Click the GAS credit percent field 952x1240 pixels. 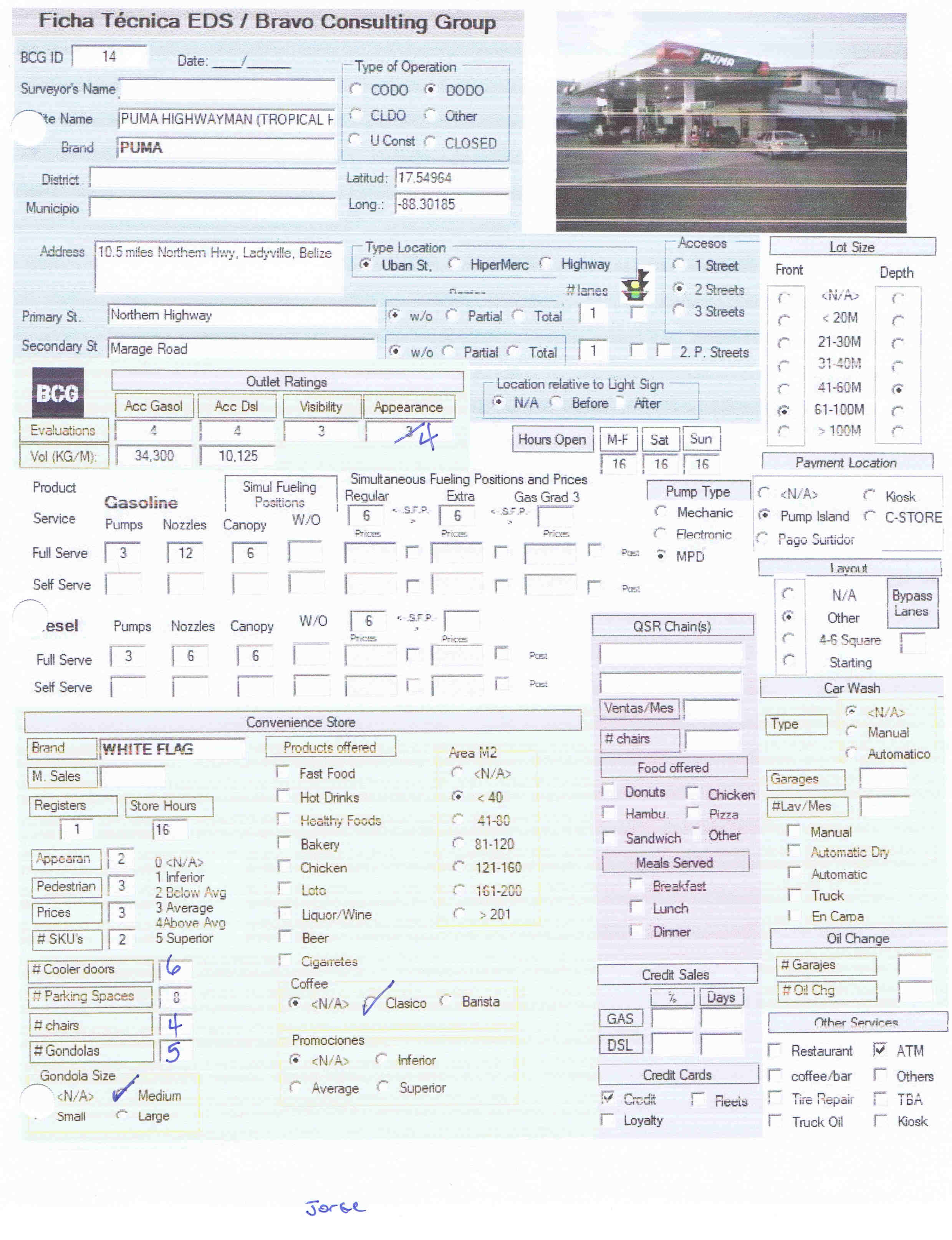(x=672, y=1018)
